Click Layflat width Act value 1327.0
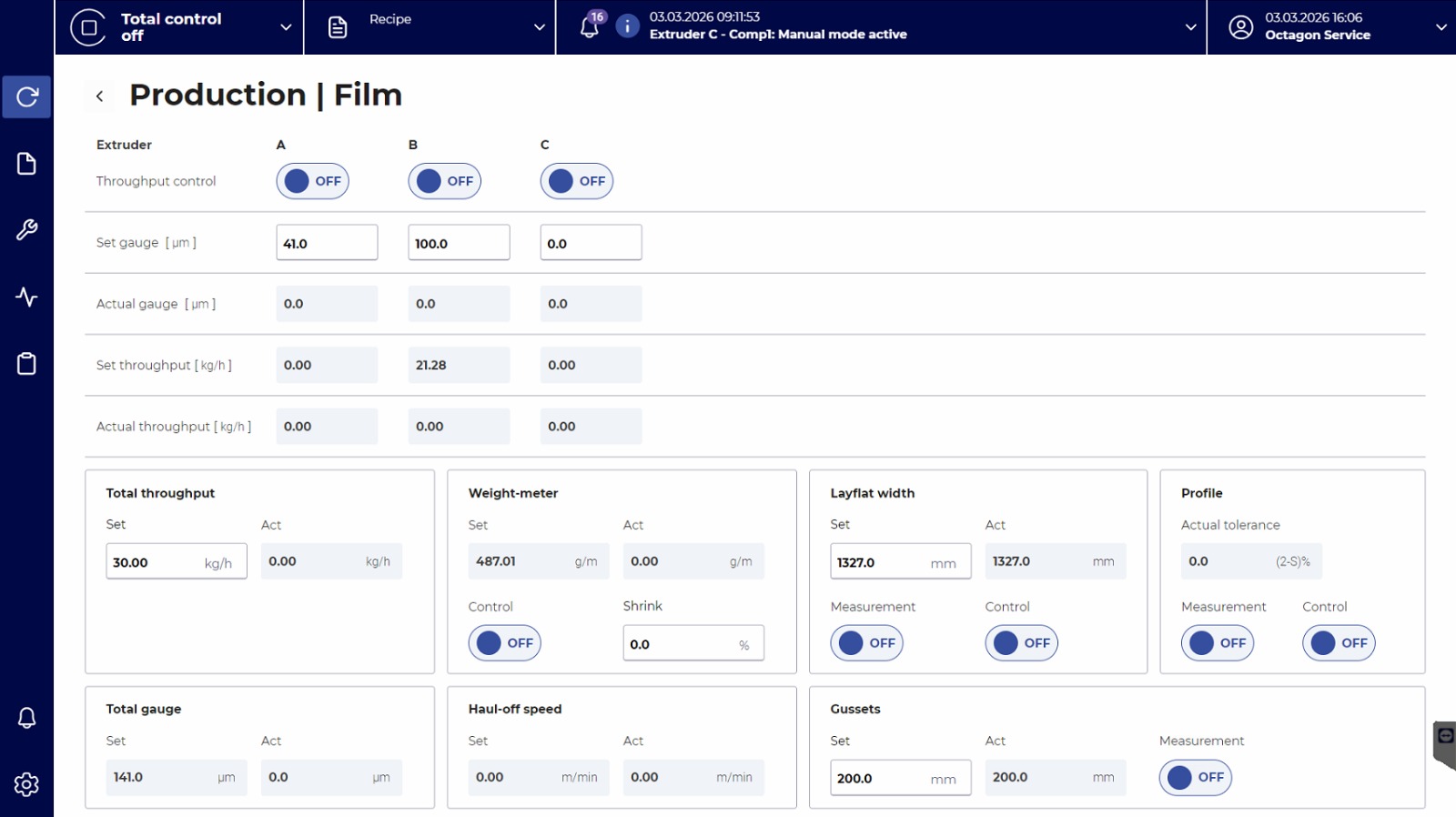1456x817 pixels. coord(1056,561)
